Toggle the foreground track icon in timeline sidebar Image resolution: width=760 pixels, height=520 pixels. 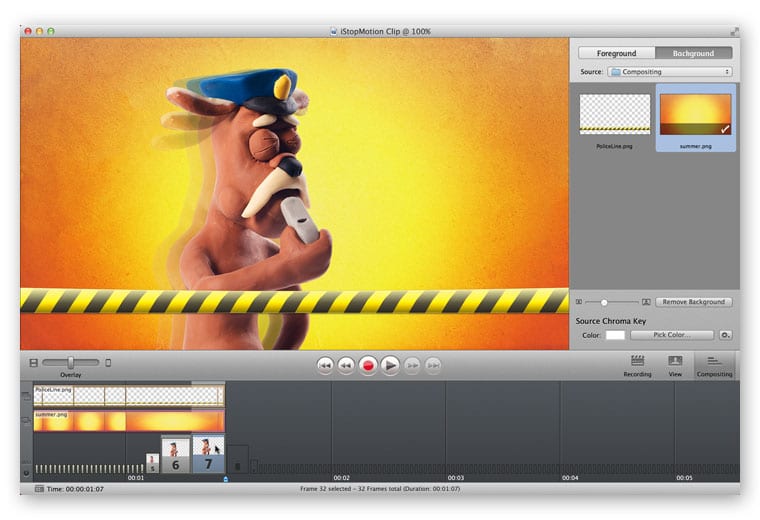[26, 396]
